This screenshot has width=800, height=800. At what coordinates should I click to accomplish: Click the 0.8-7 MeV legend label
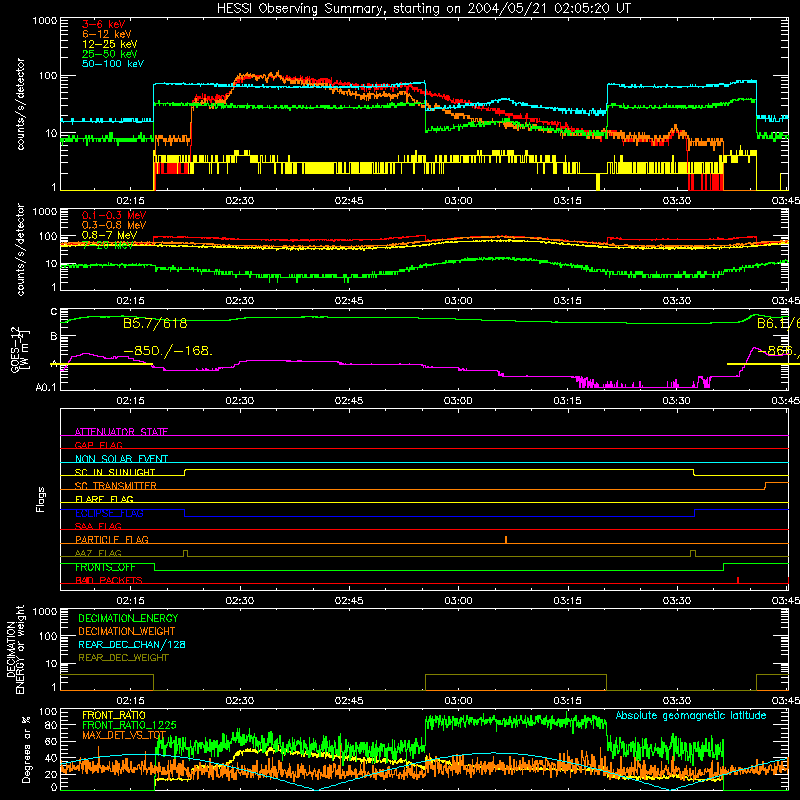(109, 235)
